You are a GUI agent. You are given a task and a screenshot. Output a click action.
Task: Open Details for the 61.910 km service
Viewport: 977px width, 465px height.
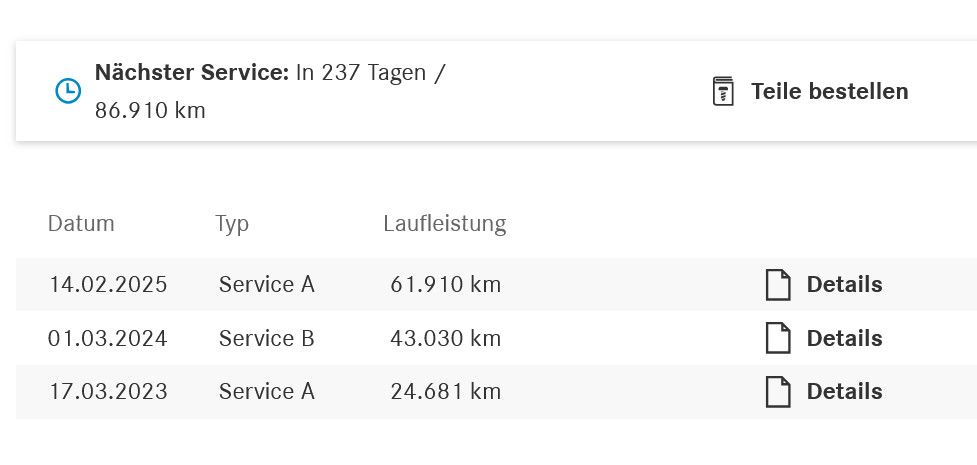click(x=844, y=284)
